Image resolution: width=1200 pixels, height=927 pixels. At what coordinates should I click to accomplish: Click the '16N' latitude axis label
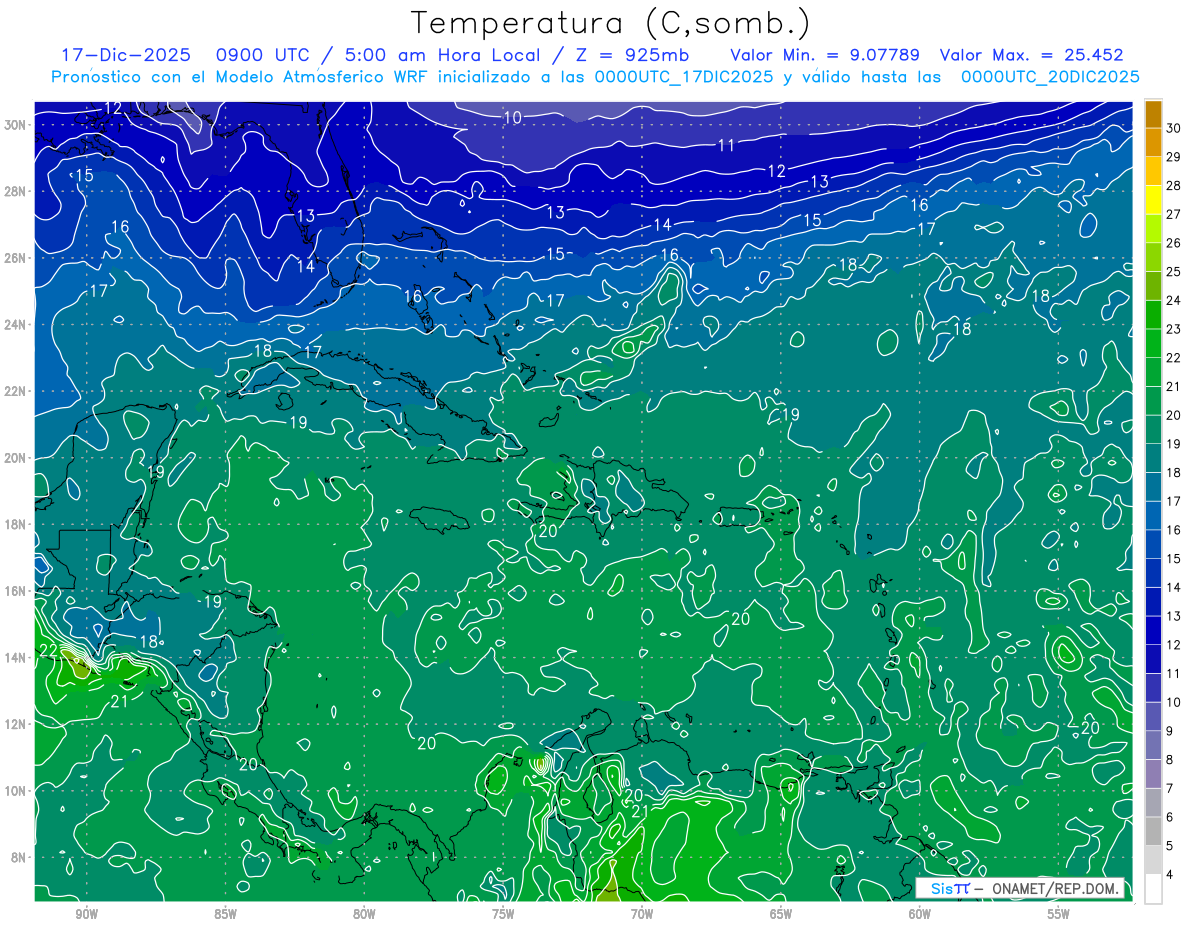(x=15, y=591)
